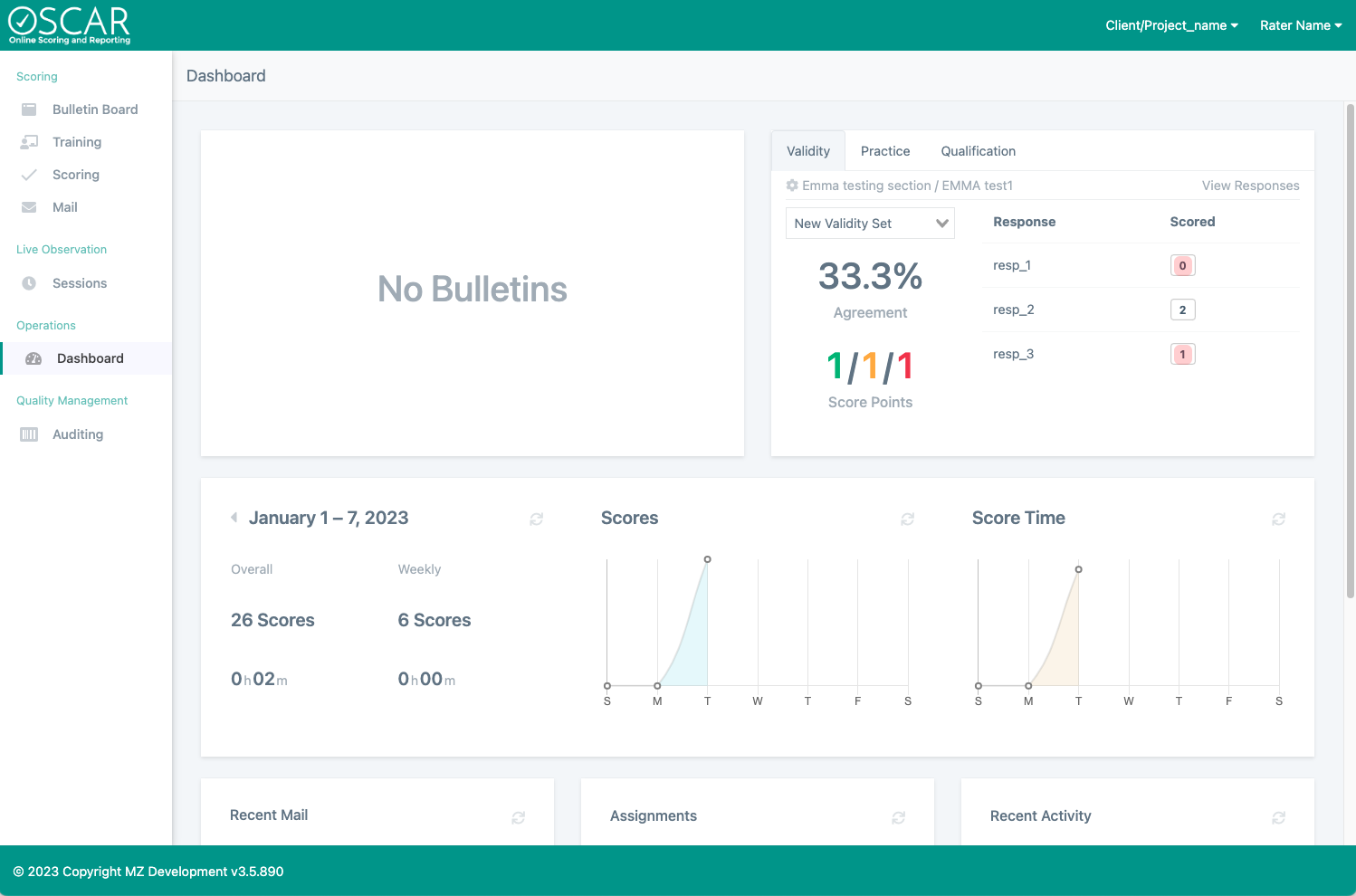The height and width of the screenshot is (896, 1356).
Task: Click the View Responses link
Action: [x=1250, y=186]
